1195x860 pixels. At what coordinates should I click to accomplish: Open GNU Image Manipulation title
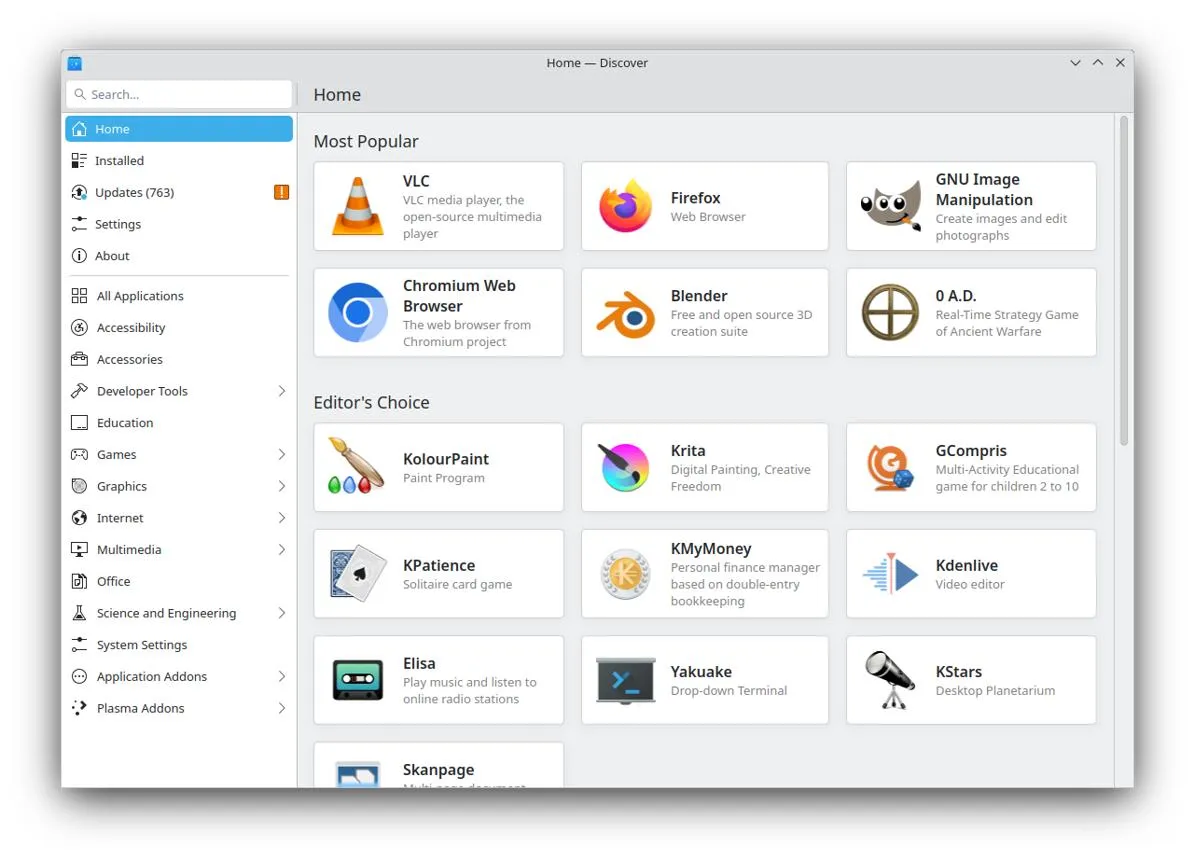click(984, 189)
